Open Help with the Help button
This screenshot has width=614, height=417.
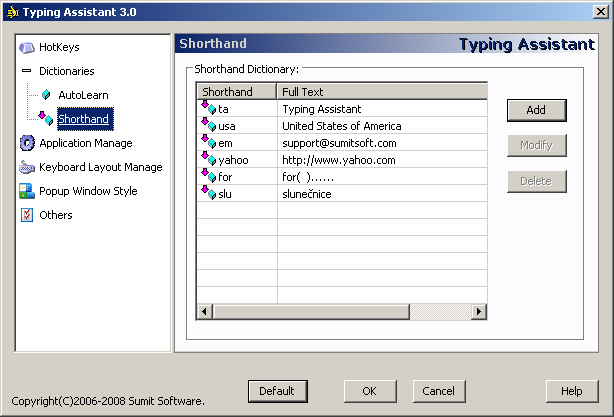tap(572, 391)
